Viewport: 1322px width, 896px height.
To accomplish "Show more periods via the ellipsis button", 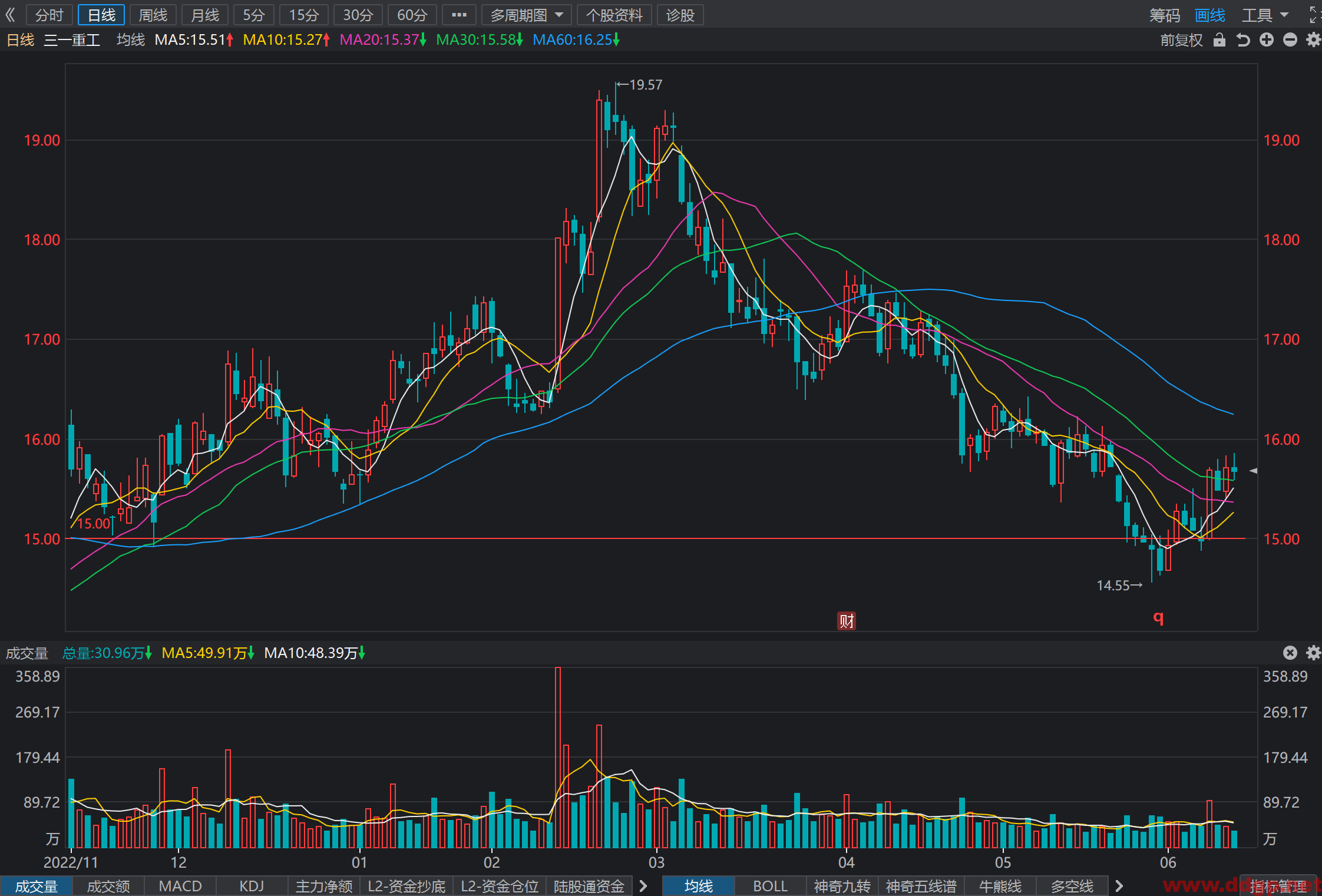I will [459, 15].
